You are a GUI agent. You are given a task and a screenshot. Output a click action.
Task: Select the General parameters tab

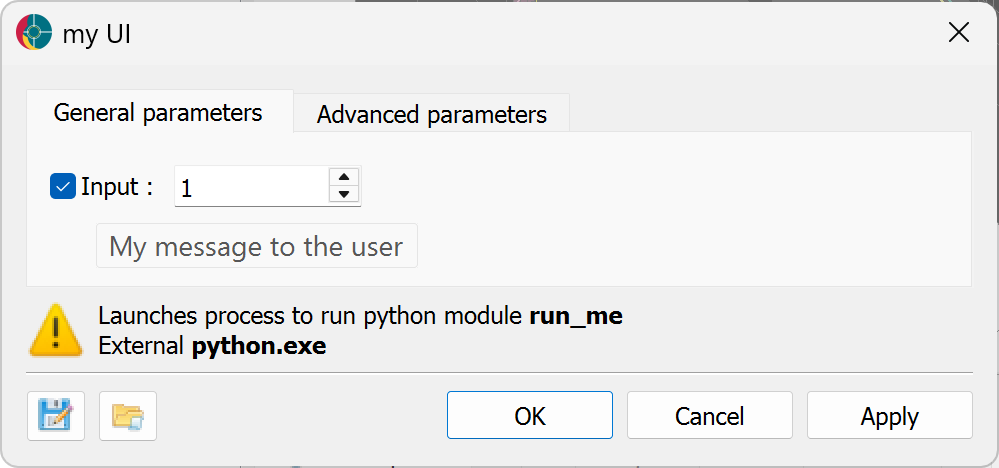pos(158,112)
